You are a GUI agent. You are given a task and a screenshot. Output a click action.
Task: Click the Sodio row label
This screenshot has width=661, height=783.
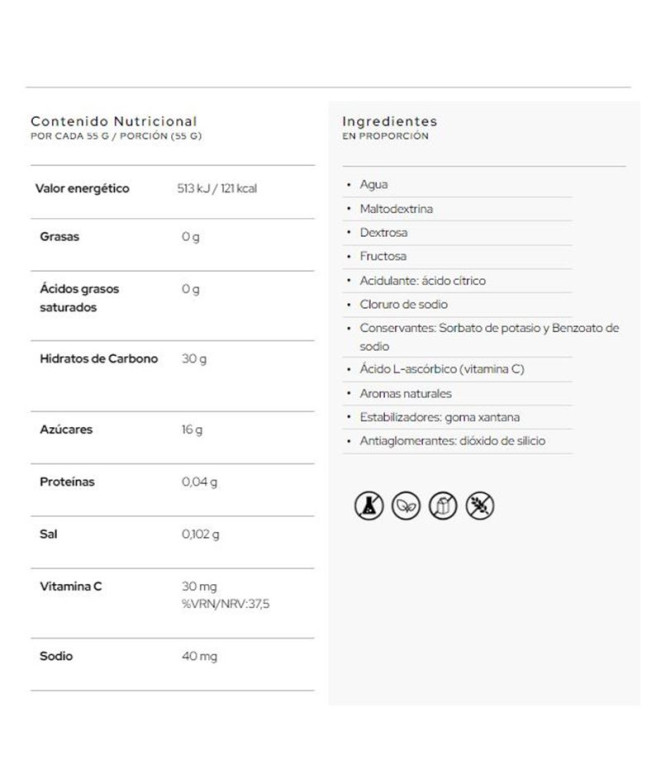point(57,657)
